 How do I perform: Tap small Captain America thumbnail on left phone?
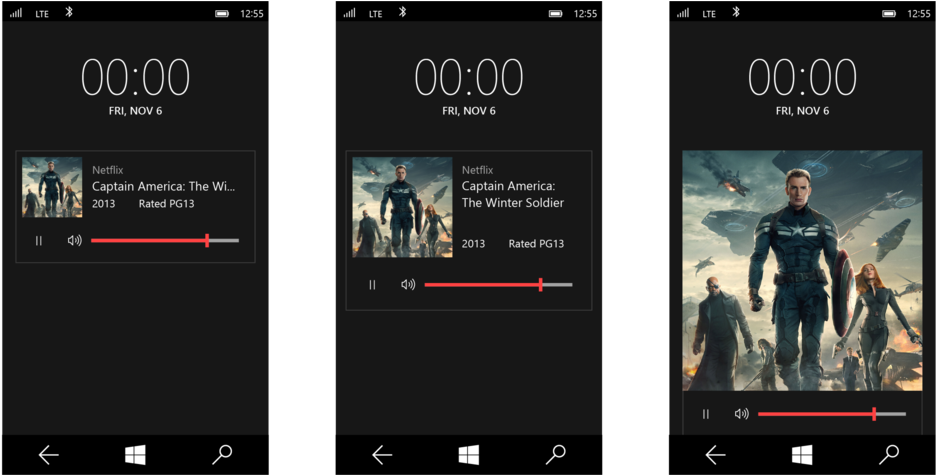coord(52,188)
